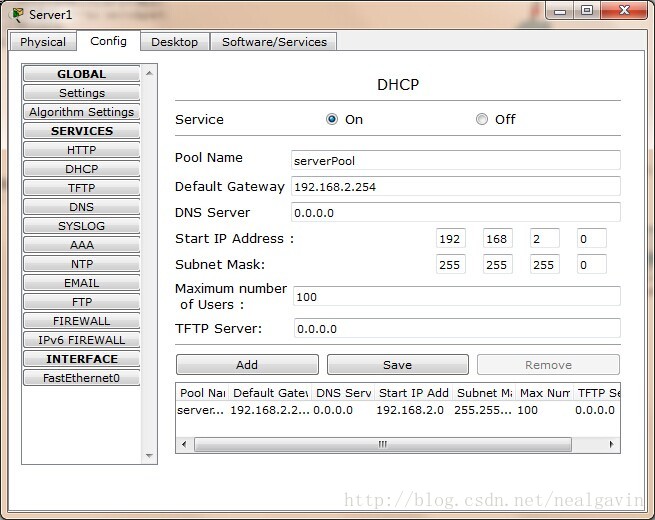This screenshot has width=655, height=520.
Task: Click Start IP third octet 2
Action: pos(545,238)
